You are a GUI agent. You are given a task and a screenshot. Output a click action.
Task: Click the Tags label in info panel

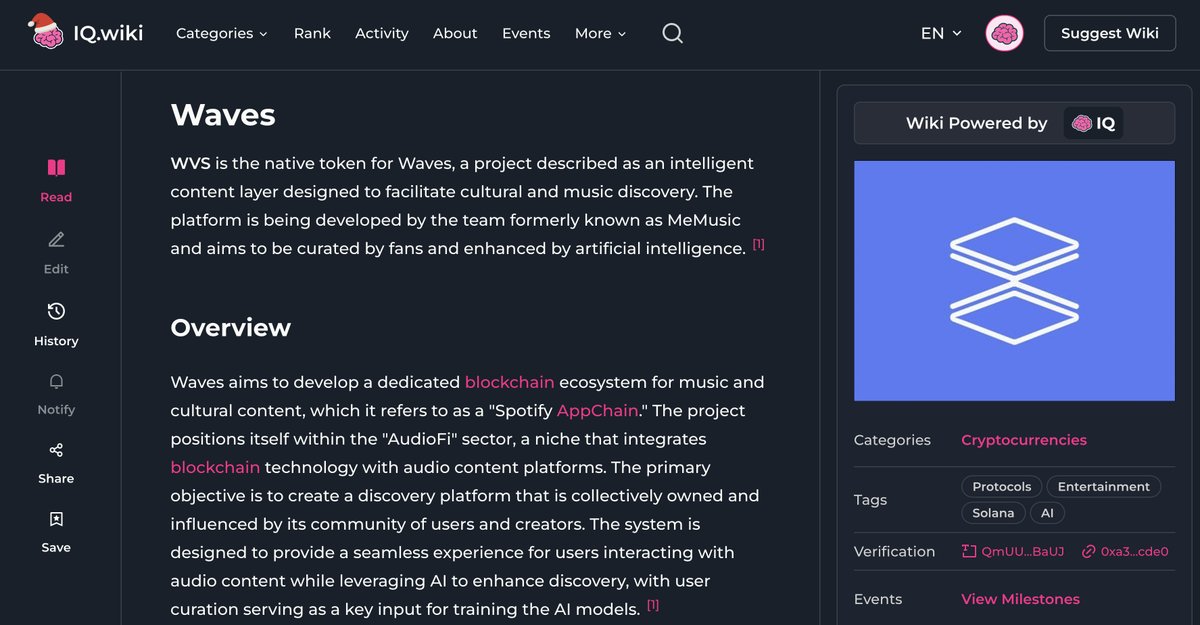click(870, 500)
